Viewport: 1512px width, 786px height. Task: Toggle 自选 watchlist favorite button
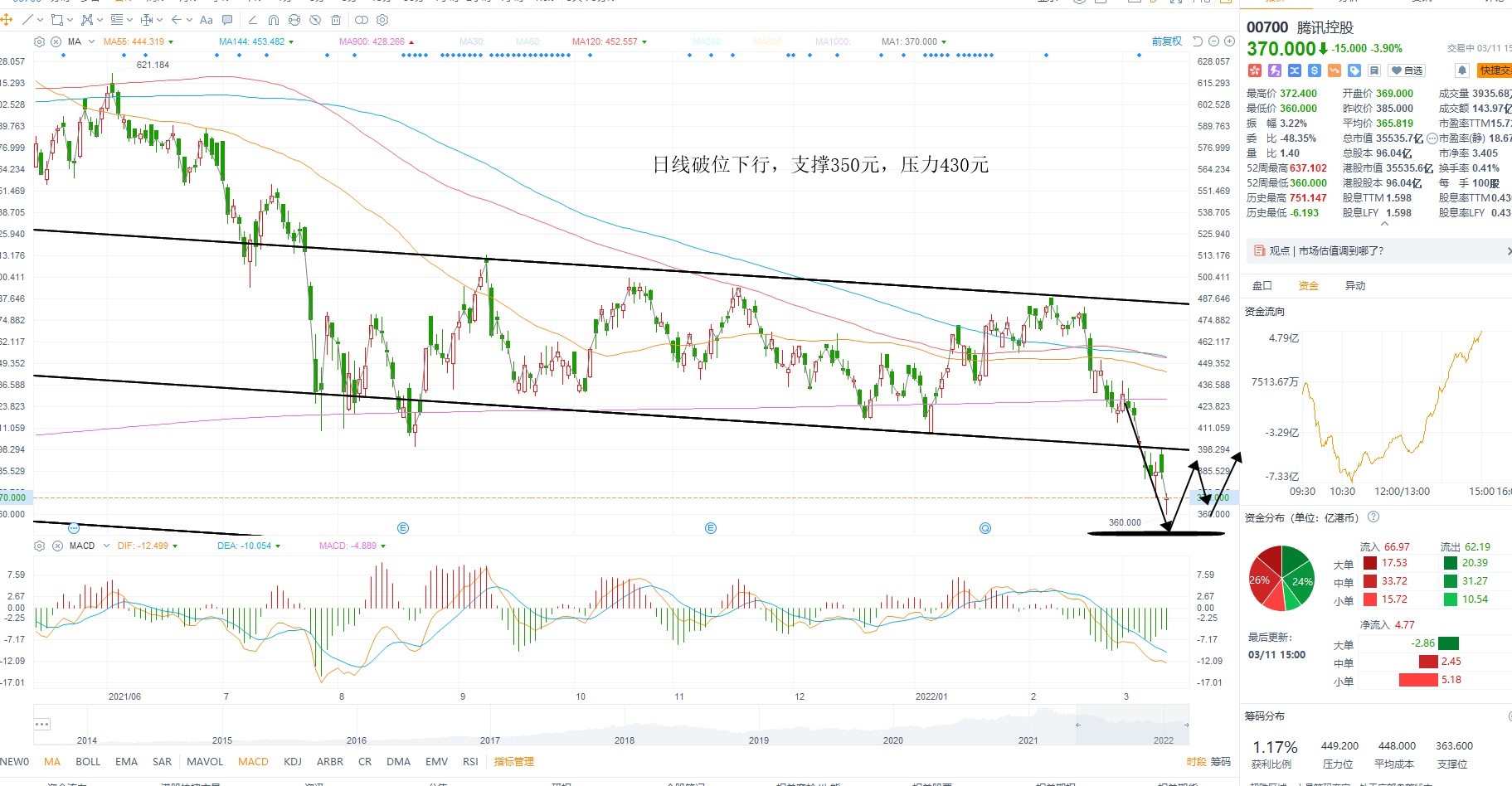coord(1407,70)
